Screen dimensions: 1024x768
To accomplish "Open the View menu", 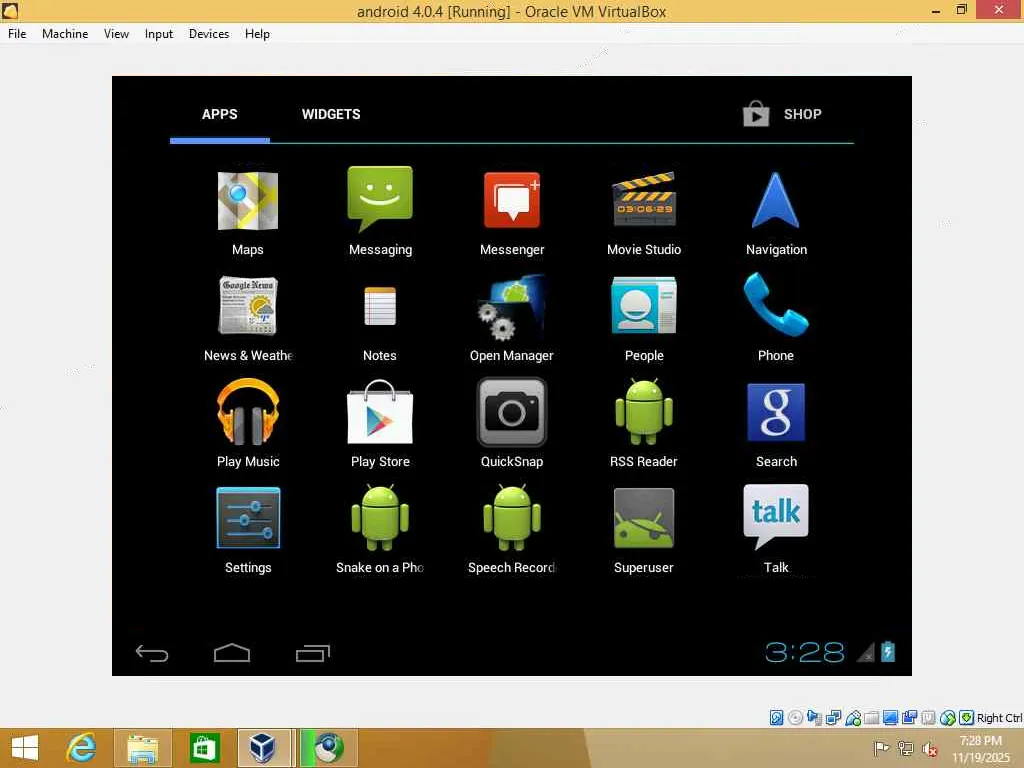I will 116,34.
